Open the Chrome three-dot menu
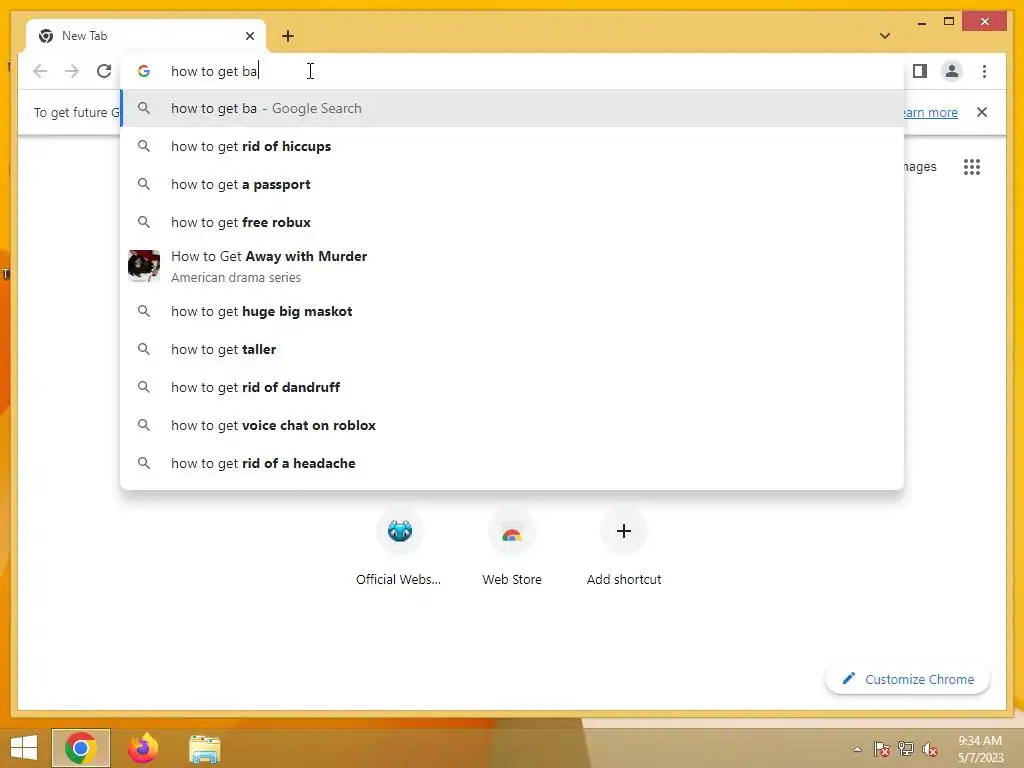Image resolution: width=1024 pixels, height=768 pixels. click(x=984, y=71)
